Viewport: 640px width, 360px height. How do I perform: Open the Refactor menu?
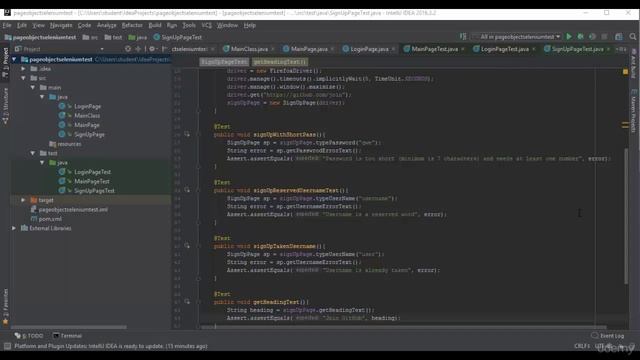(x=132, y=25)
